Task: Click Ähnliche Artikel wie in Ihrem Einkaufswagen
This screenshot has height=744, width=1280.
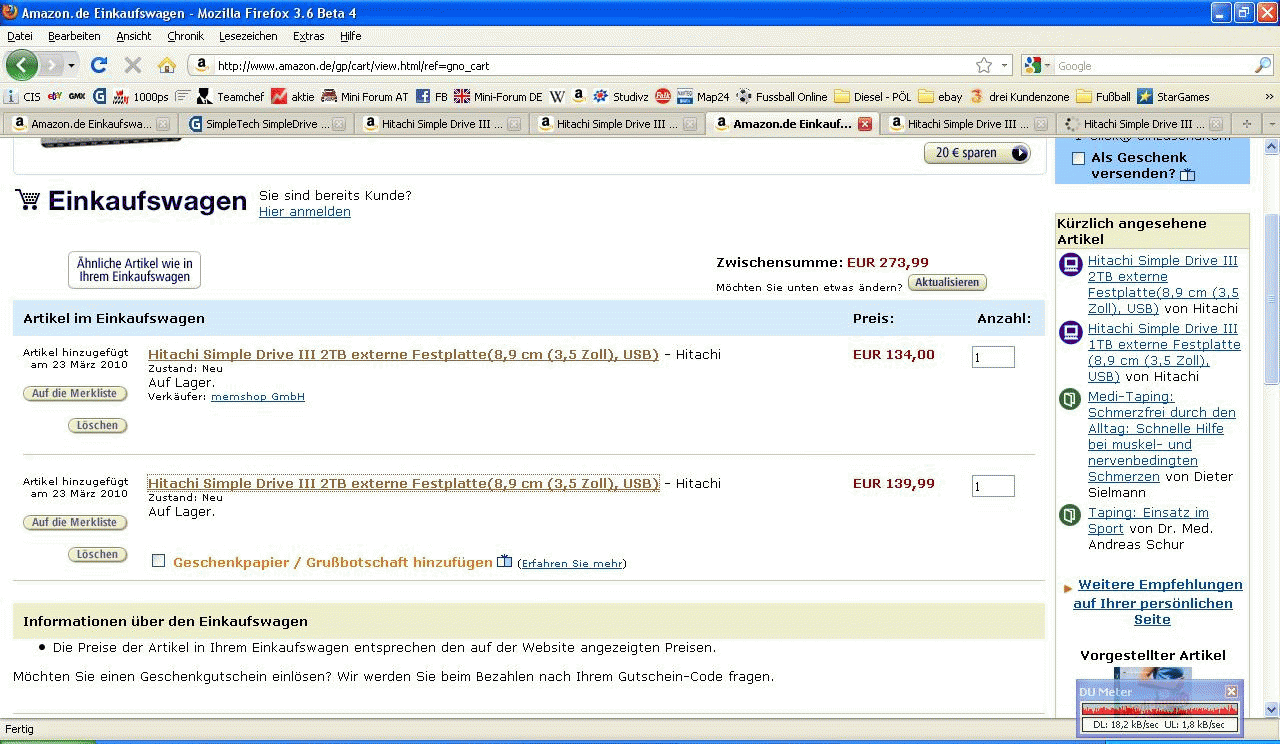Action: pos(134,270)
